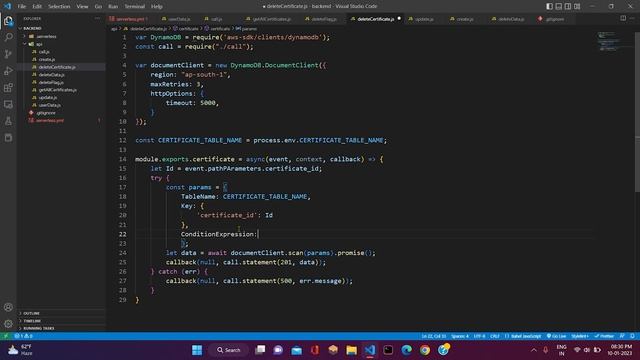Click the Prettier status bar button
The width and height of the screenshot is (640, 360).
click(x=604, y=336)
